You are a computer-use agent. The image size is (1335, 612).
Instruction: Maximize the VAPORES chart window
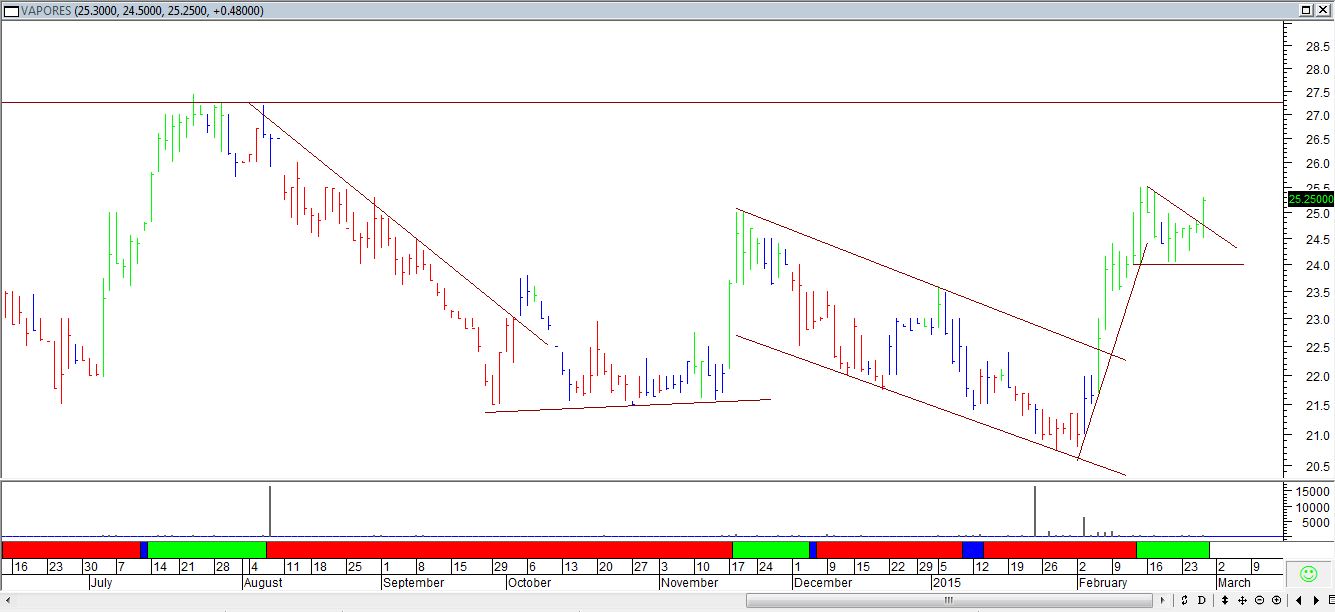tap(1308, 10)
